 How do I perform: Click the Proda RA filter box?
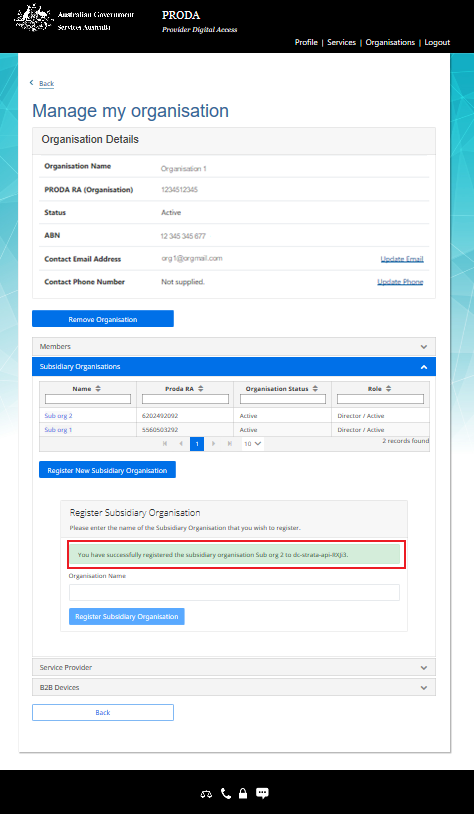pos(185,399)
